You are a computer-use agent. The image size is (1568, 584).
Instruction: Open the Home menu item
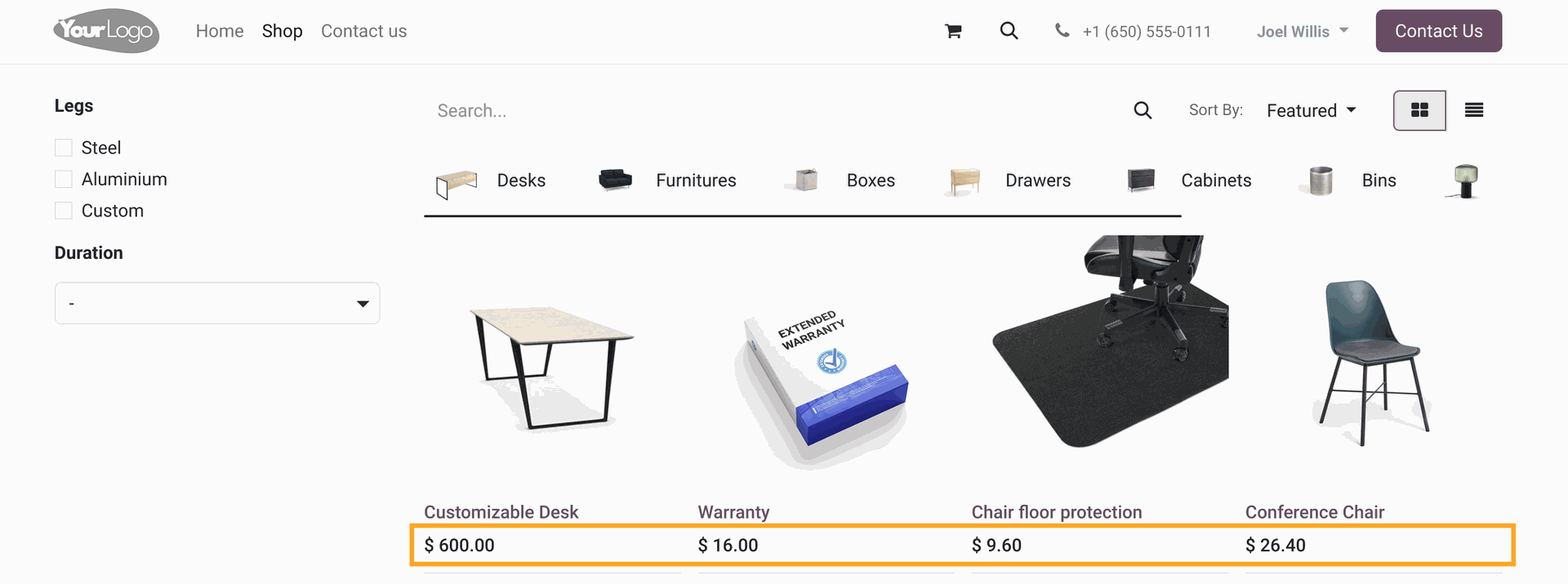[x=220, y=31]
